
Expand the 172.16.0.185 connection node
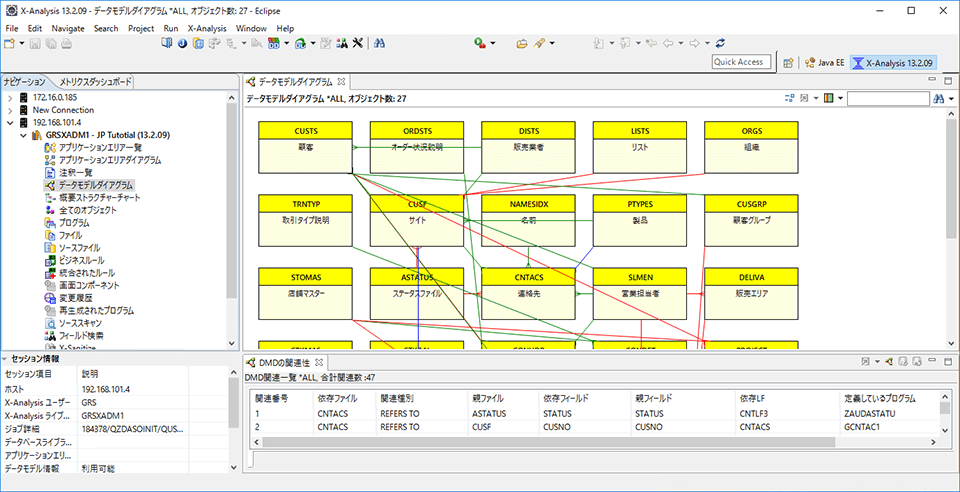click(10, 97)
